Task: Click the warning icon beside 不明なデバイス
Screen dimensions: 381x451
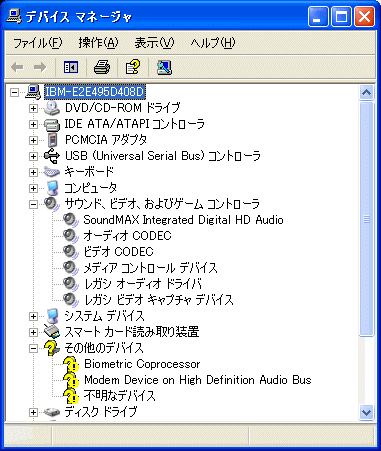Action: click(x=71, y=396)
